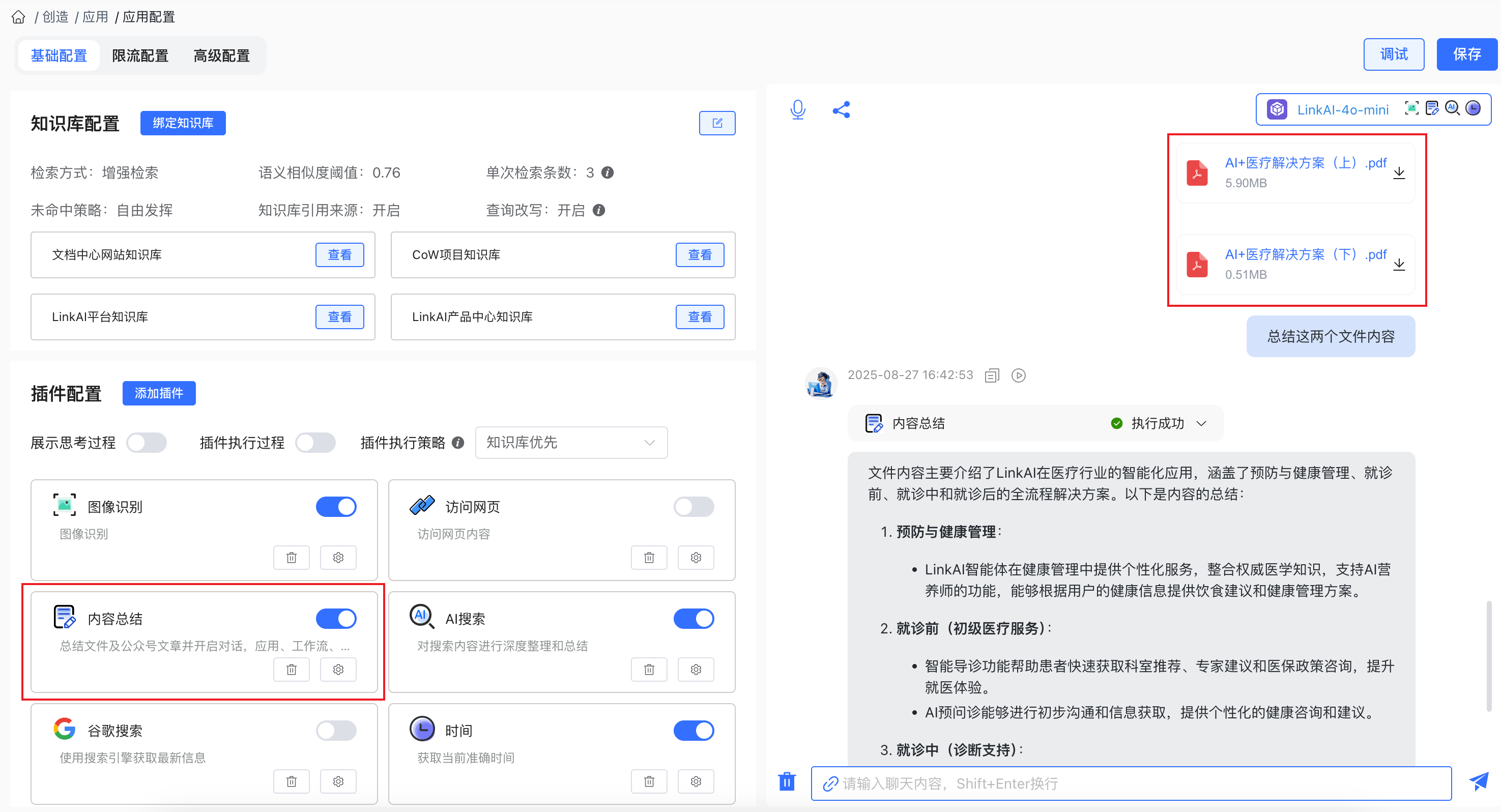Switch to 基础配置 tab

(x=59, y=56)
